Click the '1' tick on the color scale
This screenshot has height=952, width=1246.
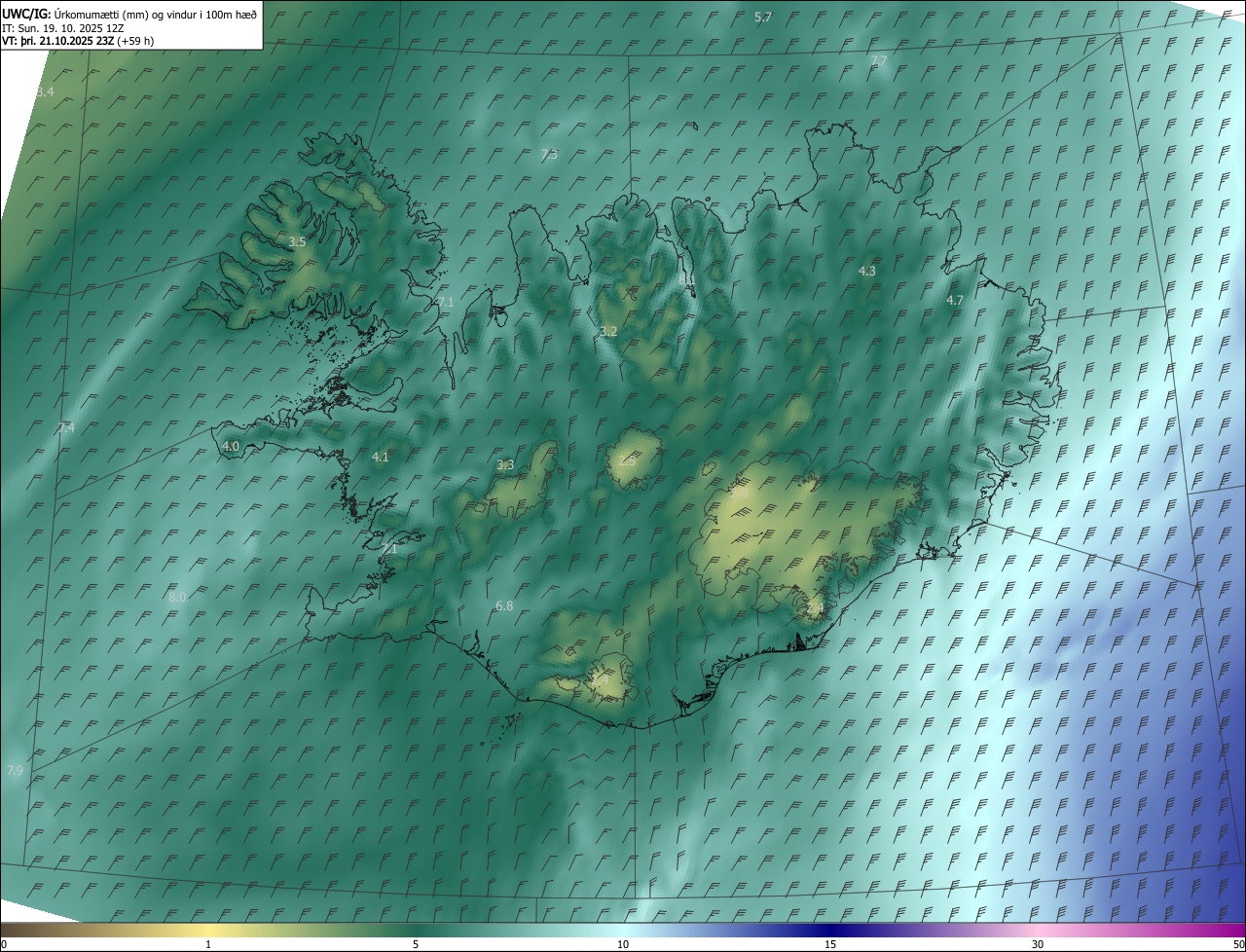[208, 945]
